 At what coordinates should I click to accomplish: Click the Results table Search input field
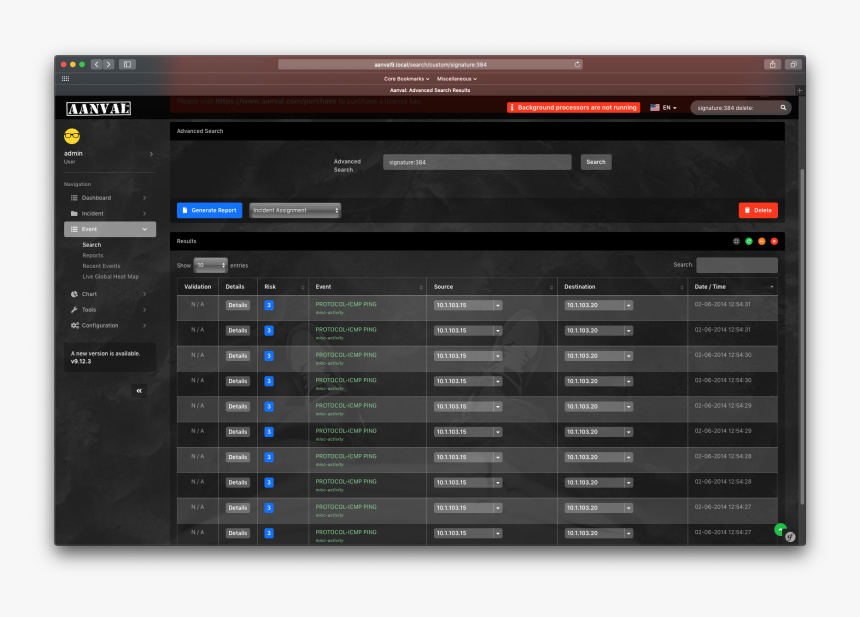pyautogui.click(x=736, y=265)
